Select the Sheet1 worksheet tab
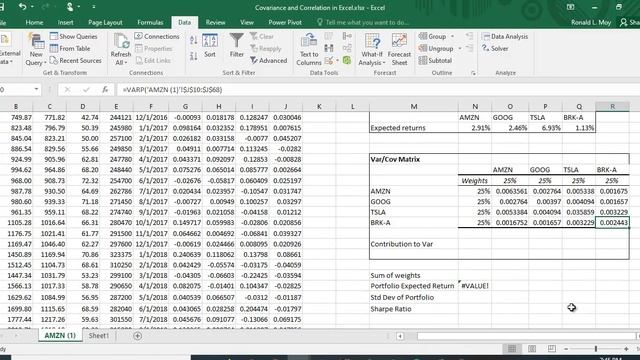Viewport: 640px width, 360px height. [x=99, y=336]
